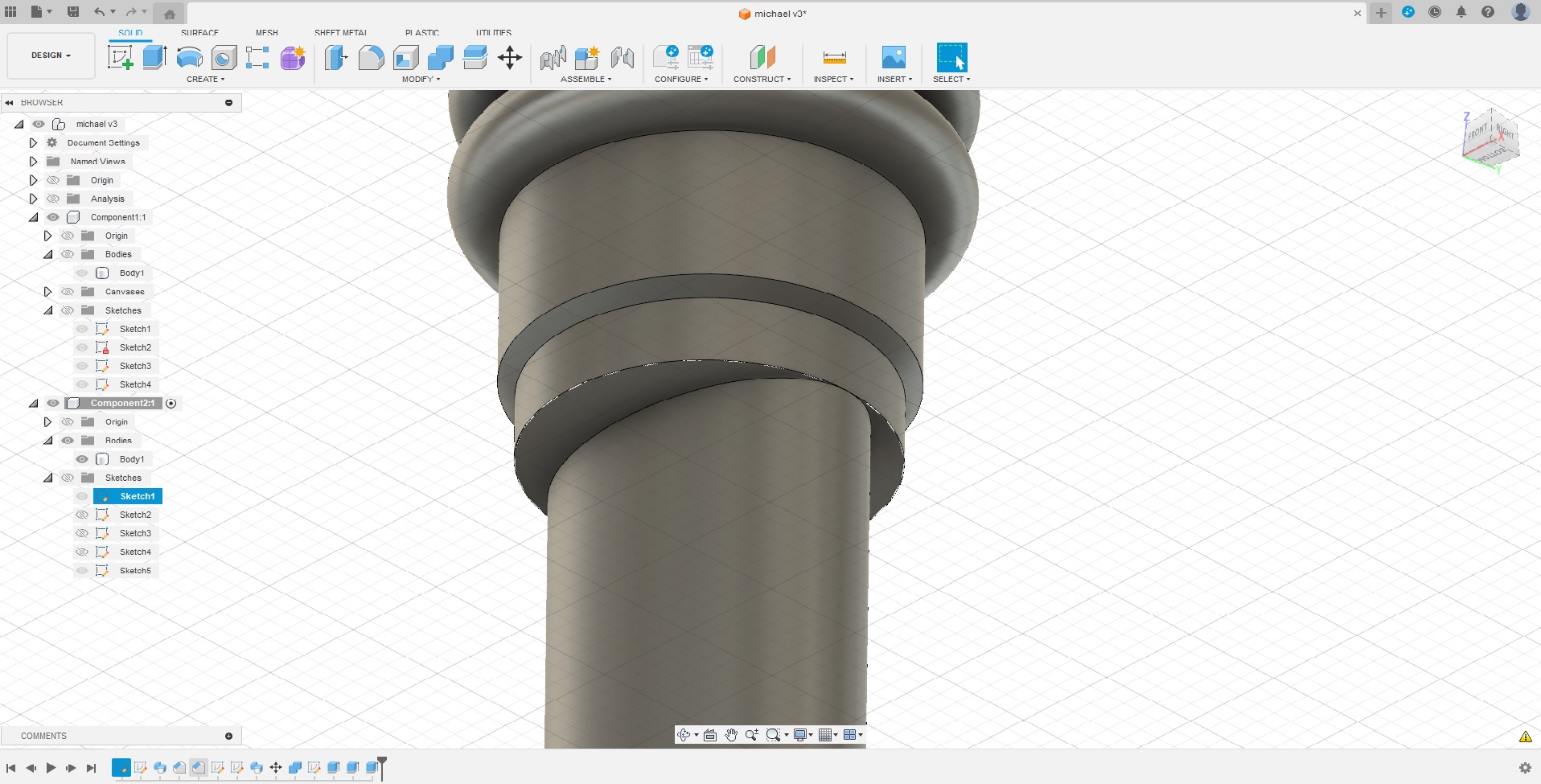Expand the Named Views folder
This screenshot has height=784, width=1541.
[x=32, y=161]
